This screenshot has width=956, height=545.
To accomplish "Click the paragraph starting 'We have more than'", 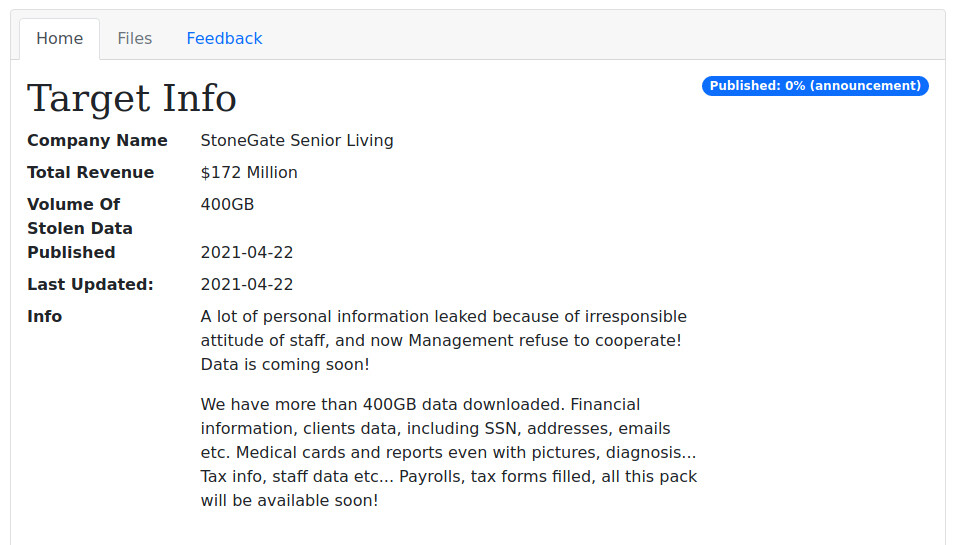I will pos(449,452).
